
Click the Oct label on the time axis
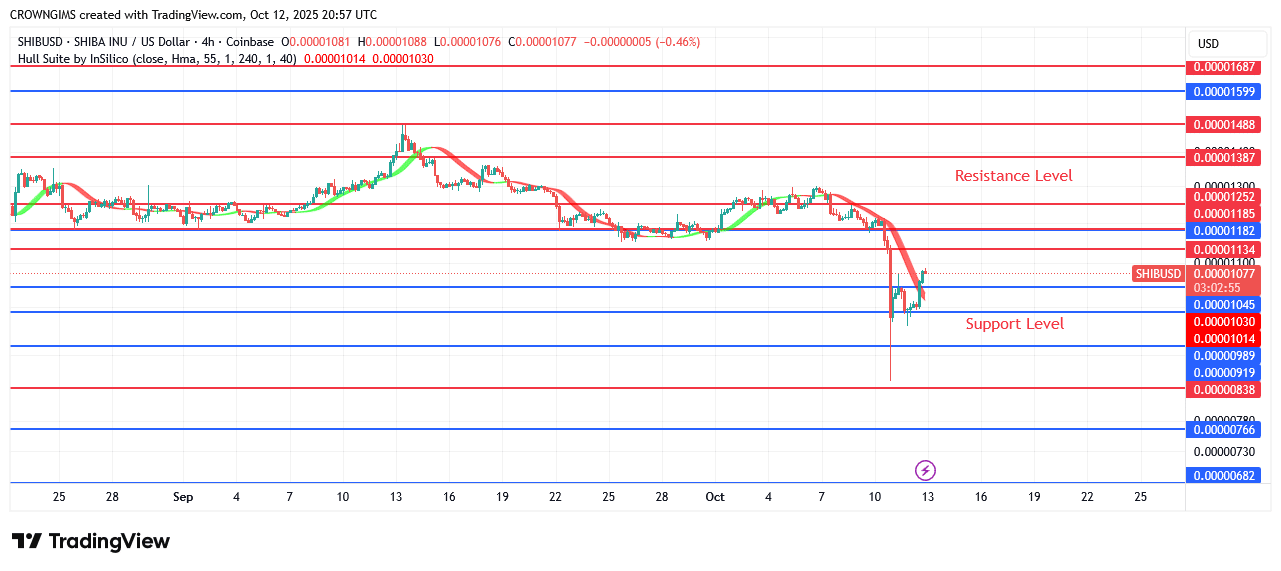pos(714,497)
